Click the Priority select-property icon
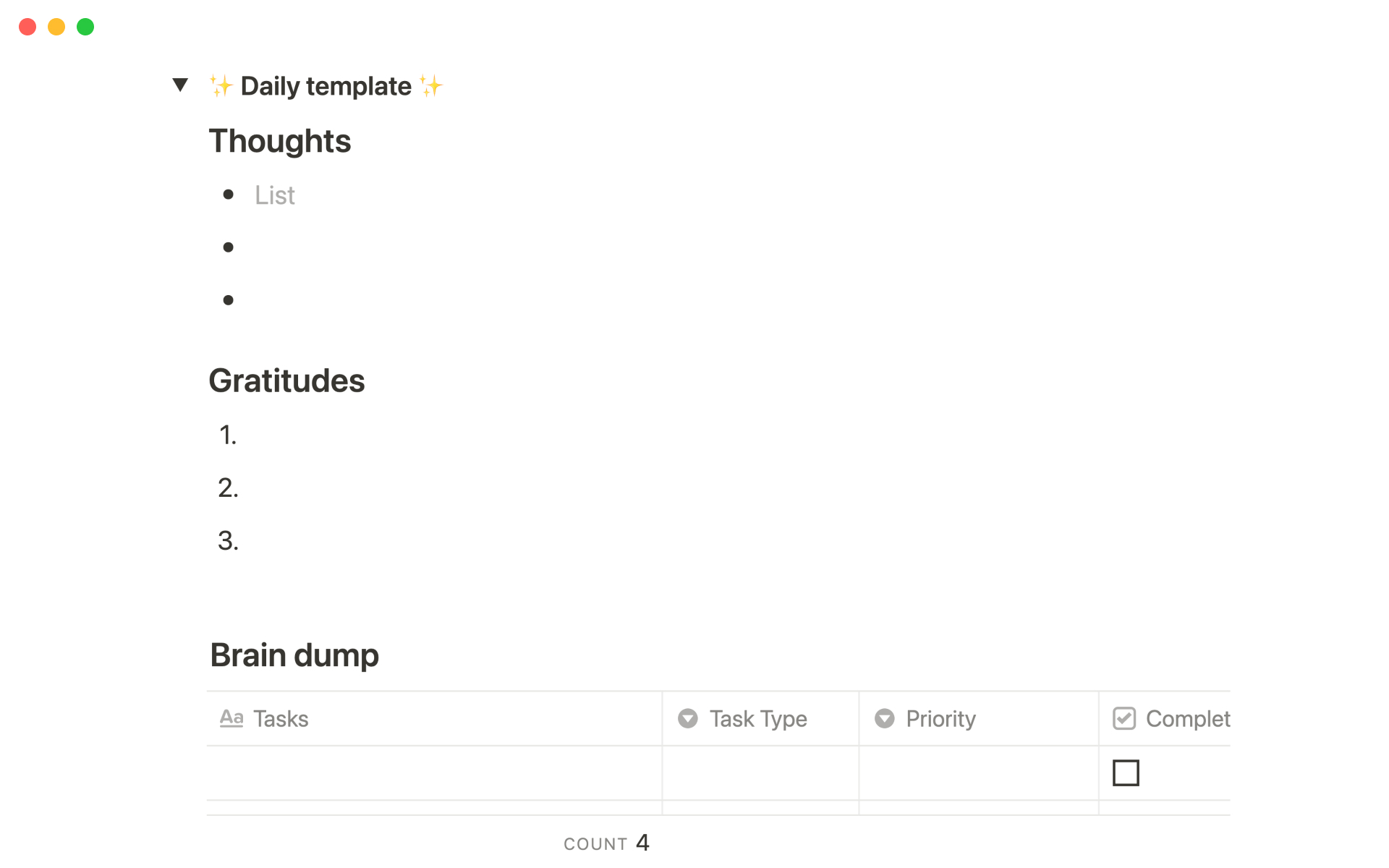This screenshot has width=1389, height=868. tap(884, 718)
